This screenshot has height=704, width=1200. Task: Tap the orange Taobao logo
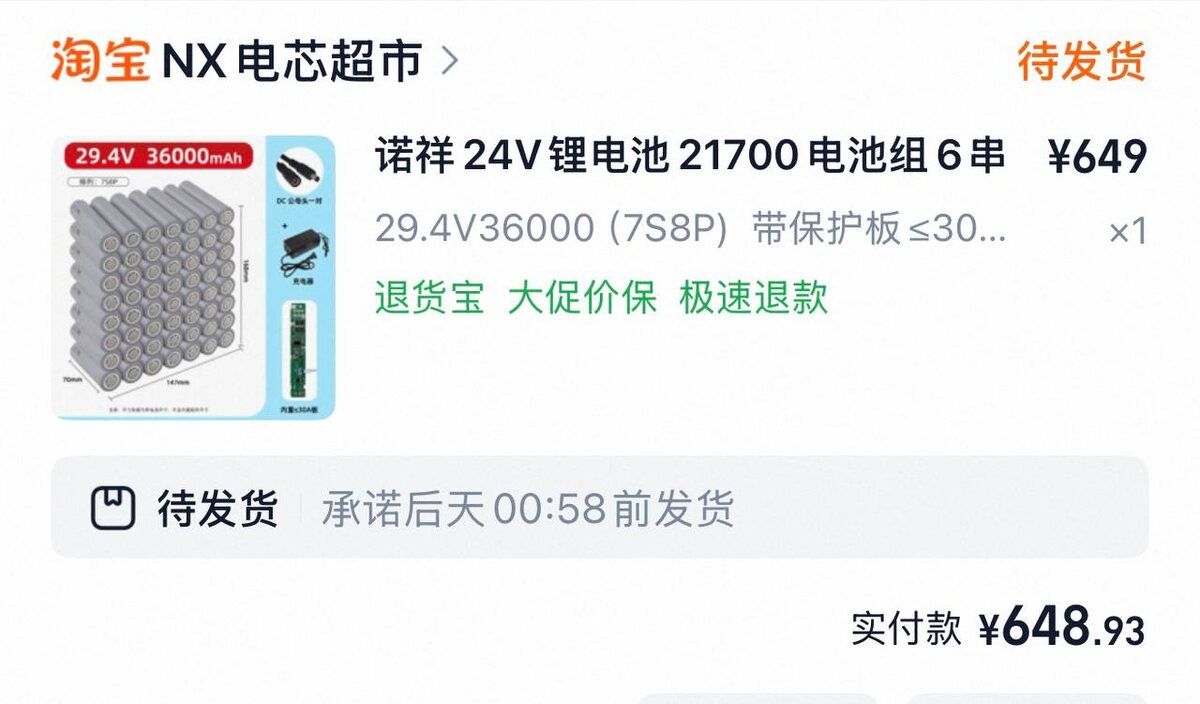(x=100, y=62)
